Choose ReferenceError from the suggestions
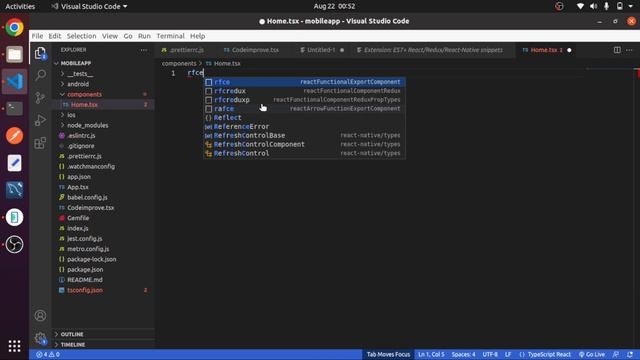 pyautogui.click(x=304, y=127)
